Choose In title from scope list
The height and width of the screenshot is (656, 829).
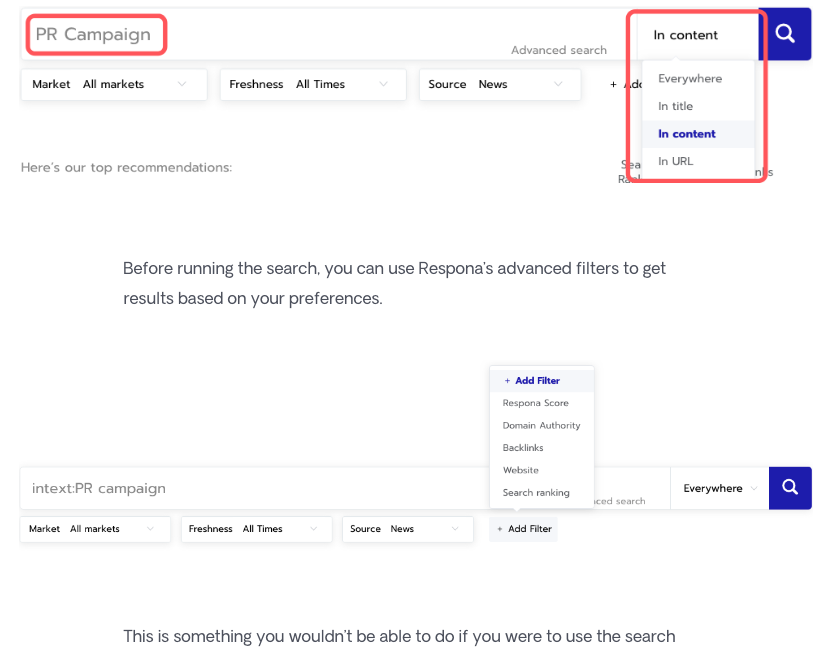[675, 106]
